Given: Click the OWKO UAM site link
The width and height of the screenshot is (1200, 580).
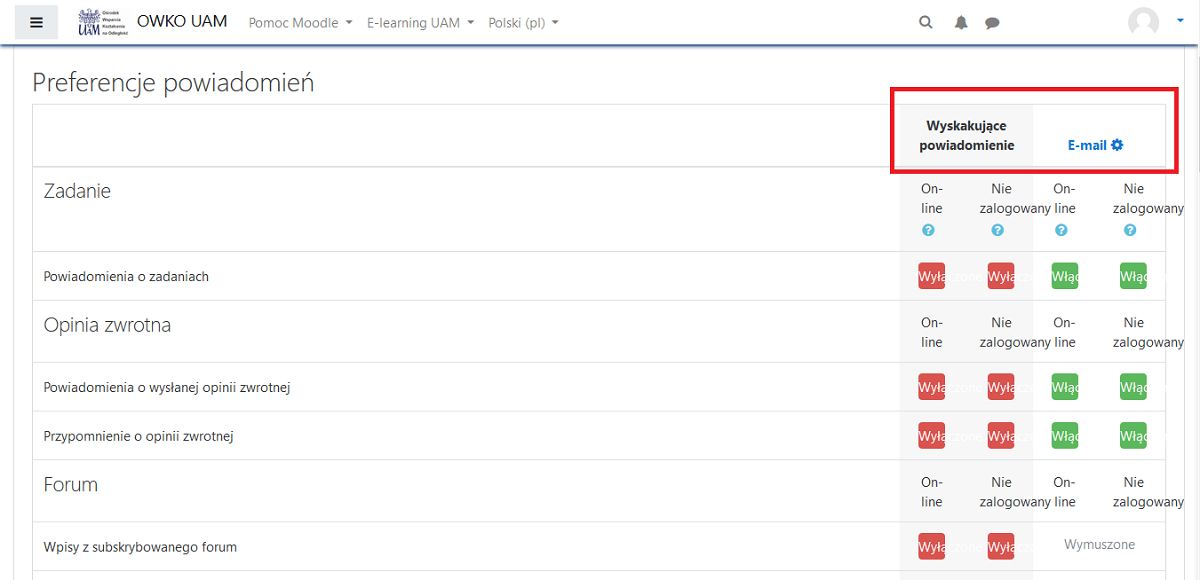Looking at the screenshot, I should click(x=181, y=20).
